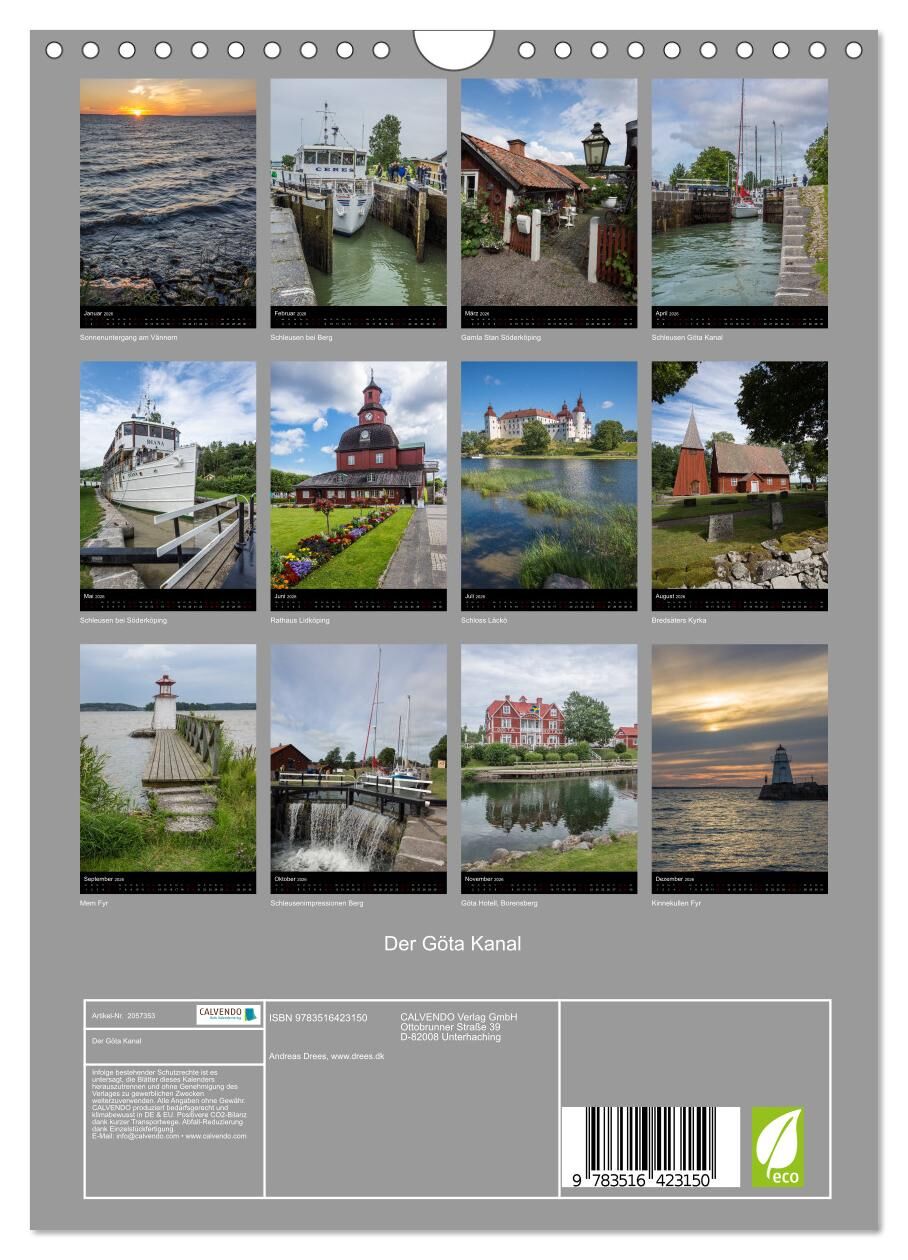
Task: Select the April Schleusen Göta Kanal image
Action: pyautogui.click(x=739, y=192)
